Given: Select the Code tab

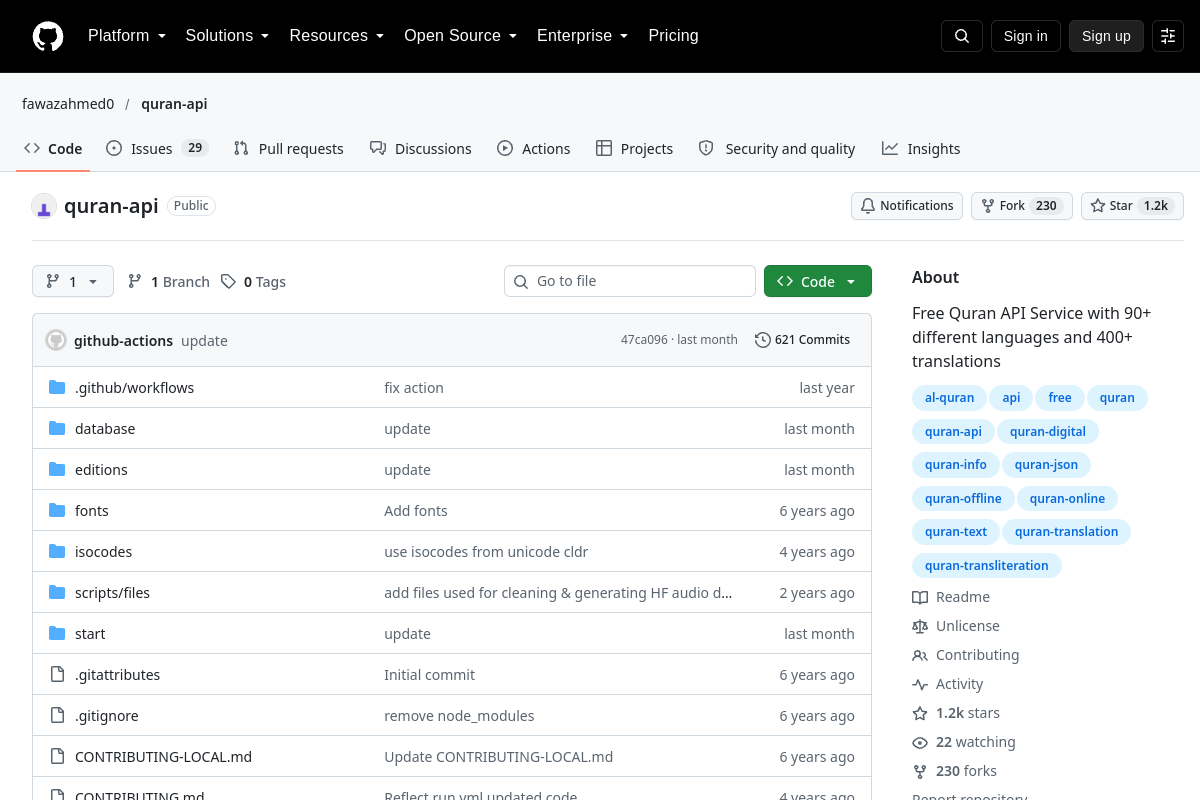Looking at the screenshot, I should [54, 148].
